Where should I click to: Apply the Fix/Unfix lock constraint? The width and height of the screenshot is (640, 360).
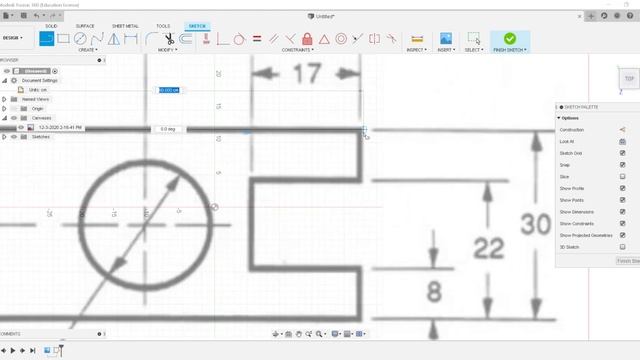[307, 39]
